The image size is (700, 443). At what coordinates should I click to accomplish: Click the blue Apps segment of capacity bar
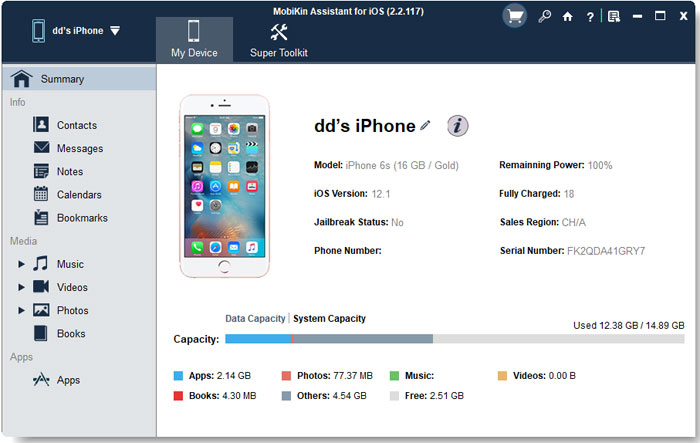click(258, 339)
